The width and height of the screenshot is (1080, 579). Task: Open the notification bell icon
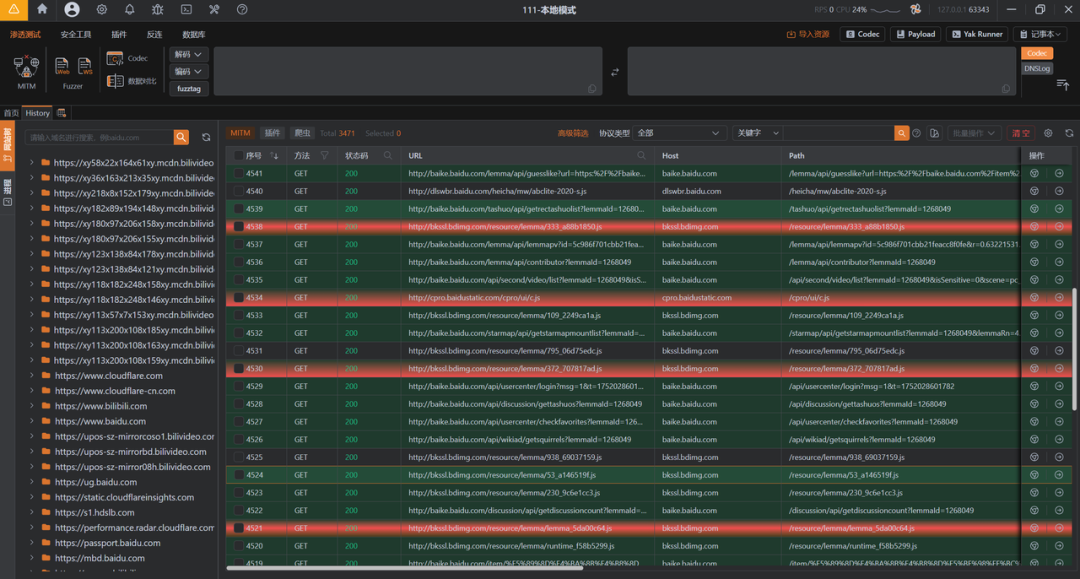pos(129,10)
